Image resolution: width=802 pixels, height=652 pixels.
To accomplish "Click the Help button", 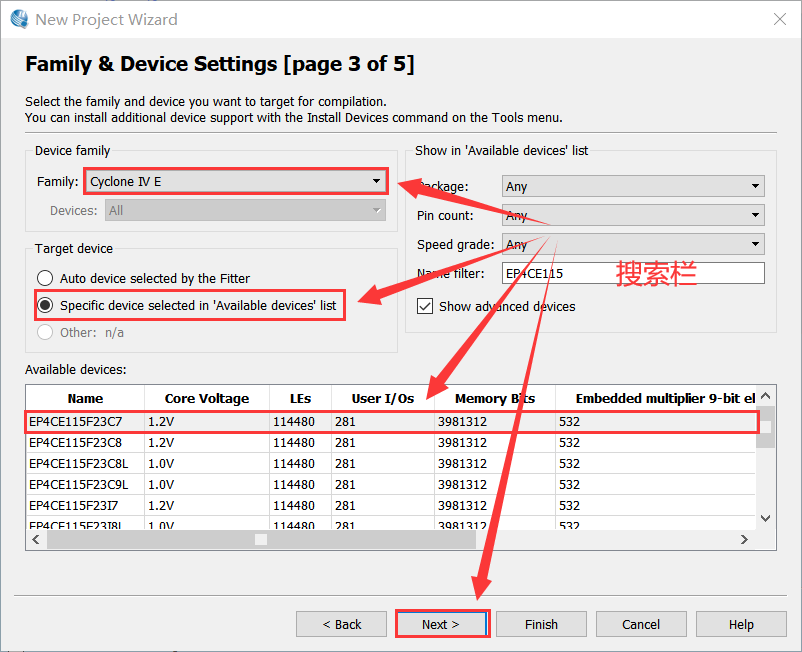I will click(x=741, y=624).
